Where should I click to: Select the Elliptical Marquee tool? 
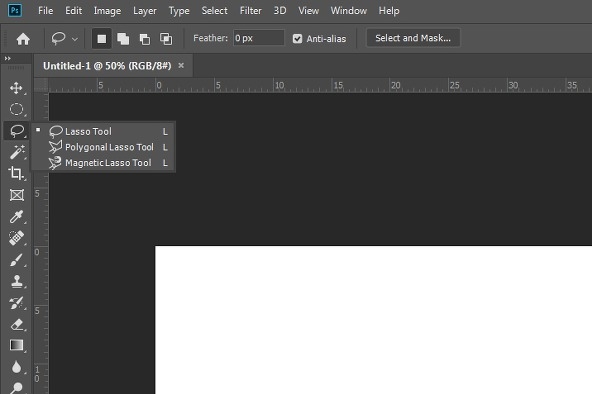[16, 109]
